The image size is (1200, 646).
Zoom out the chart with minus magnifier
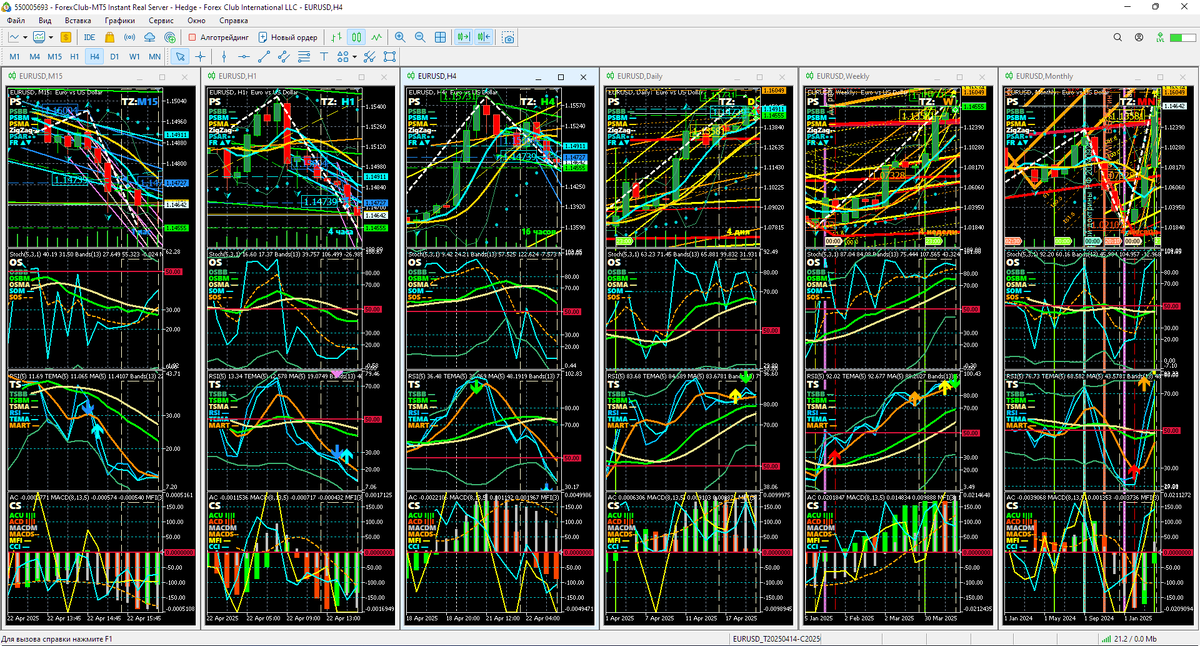pyautogui.click(x=420, y=37)
